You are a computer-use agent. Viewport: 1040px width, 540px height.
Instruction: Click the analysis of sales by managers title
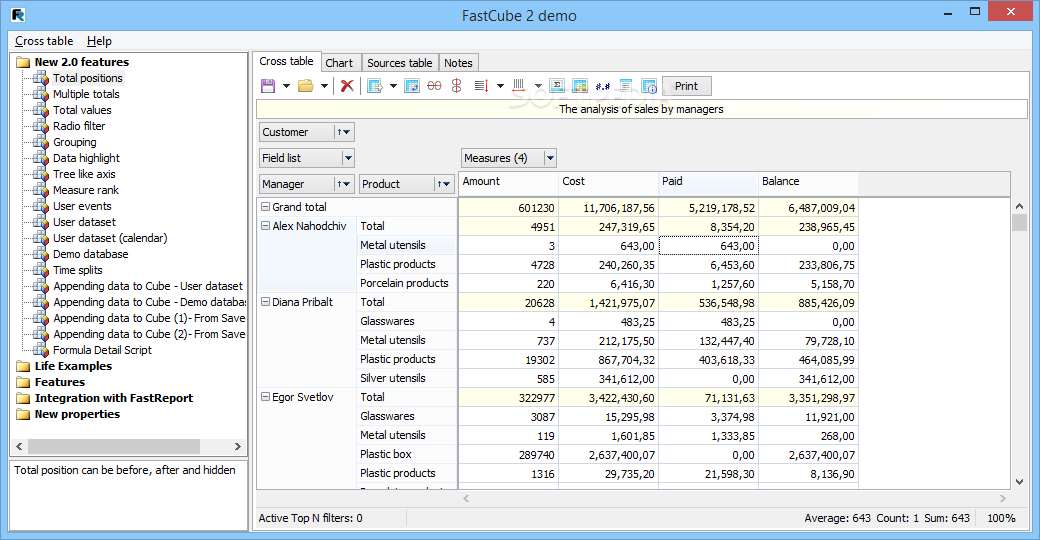click(641, 109)
